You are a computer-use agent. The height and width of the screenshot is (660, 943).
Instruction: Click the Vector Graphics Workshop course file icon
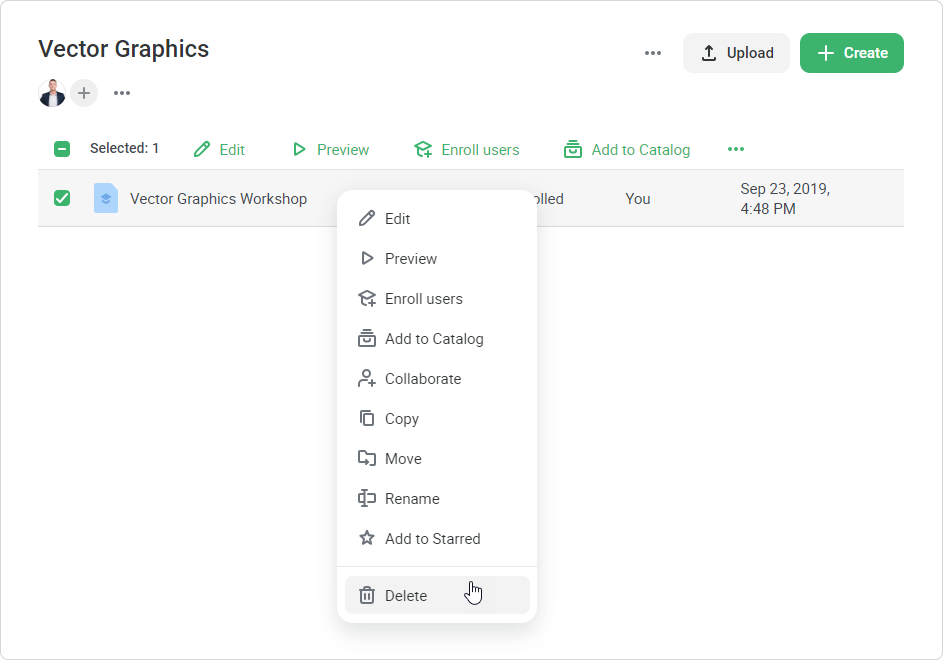click(x=106, y=198)
